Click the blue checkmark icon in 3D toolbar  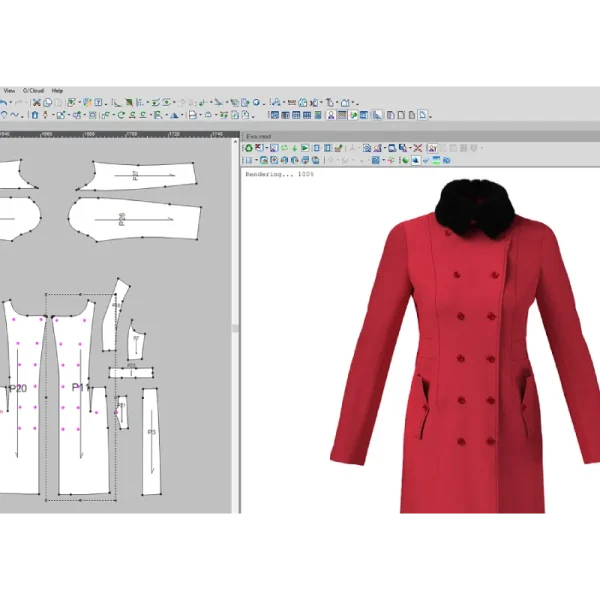point(426,160)
